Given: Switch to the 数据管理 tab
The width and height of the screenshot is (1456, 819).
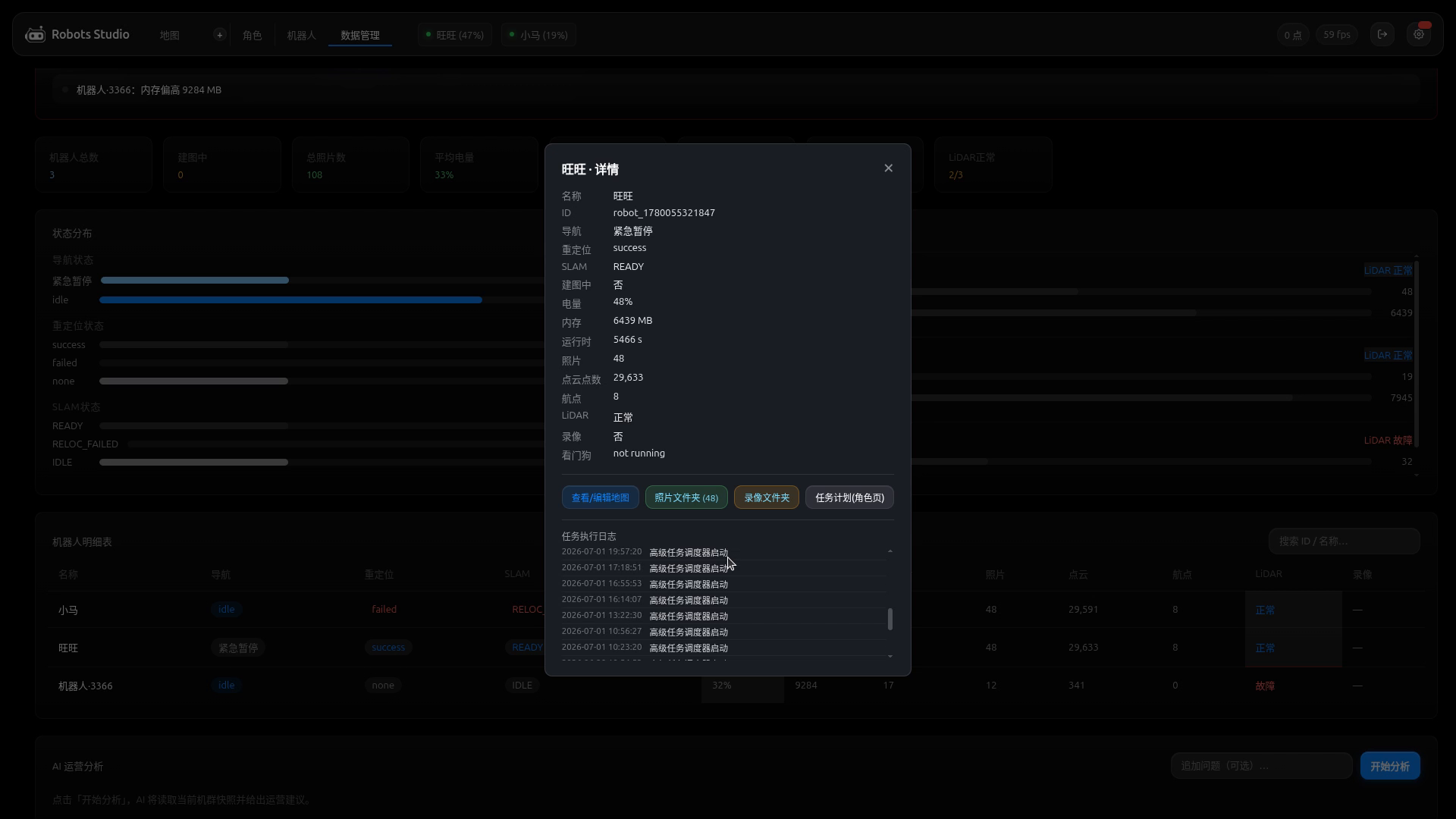Looking at the screenshot, I should click(x=360, y=36).
